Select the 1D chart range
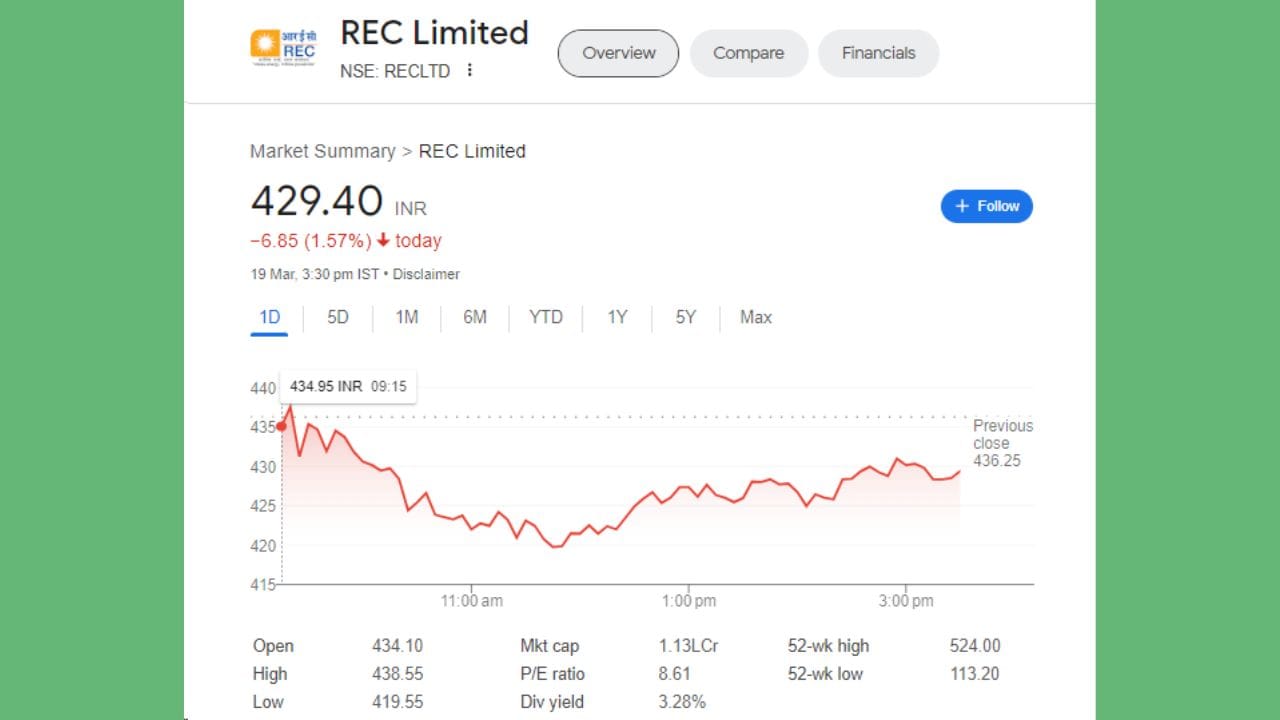Image resolution: width=1280 pixels, height=720 pixels. (269, 317)
